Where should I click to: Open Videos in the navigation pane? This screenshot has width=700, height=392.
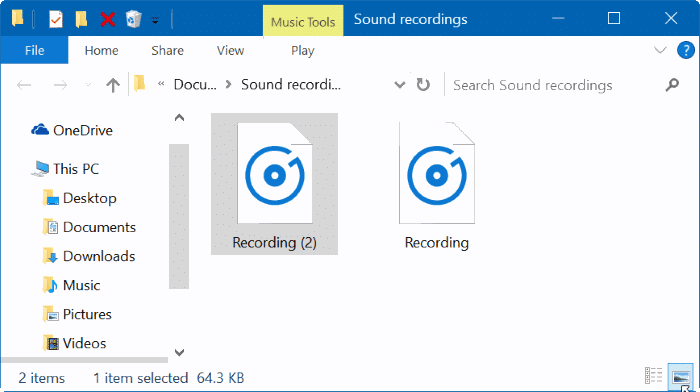click(x=75, y=343)
